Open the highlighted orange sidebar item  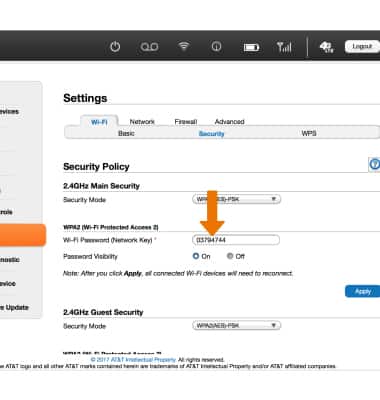(x=22, y=235)
